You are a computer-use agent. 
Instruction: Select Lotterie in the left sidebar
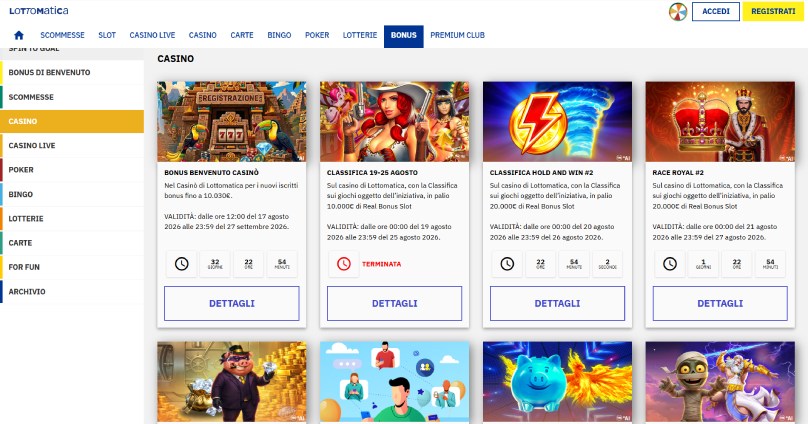click(72, 218)
